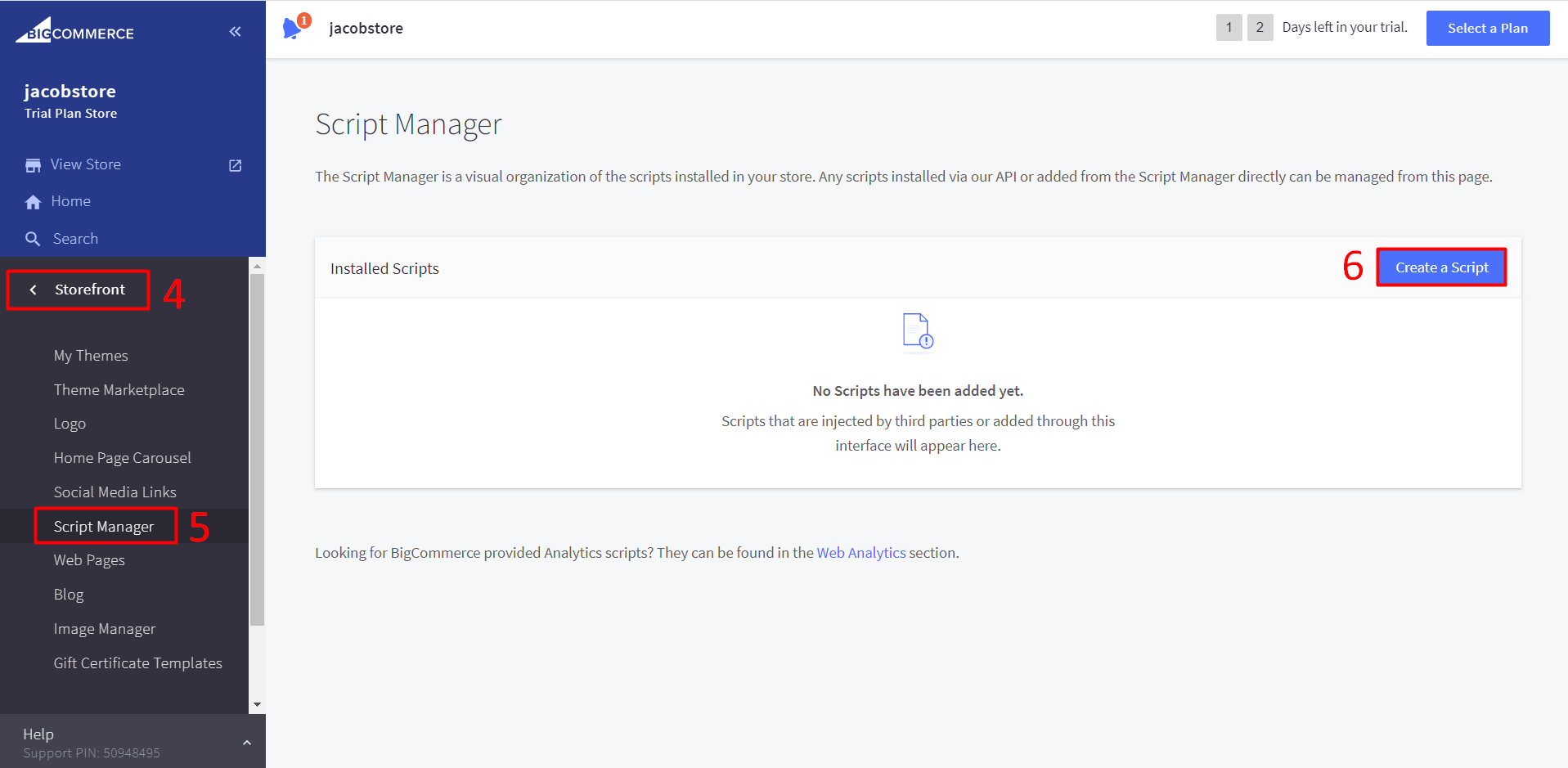Select Web Pages in sidebar

point(89,560)
